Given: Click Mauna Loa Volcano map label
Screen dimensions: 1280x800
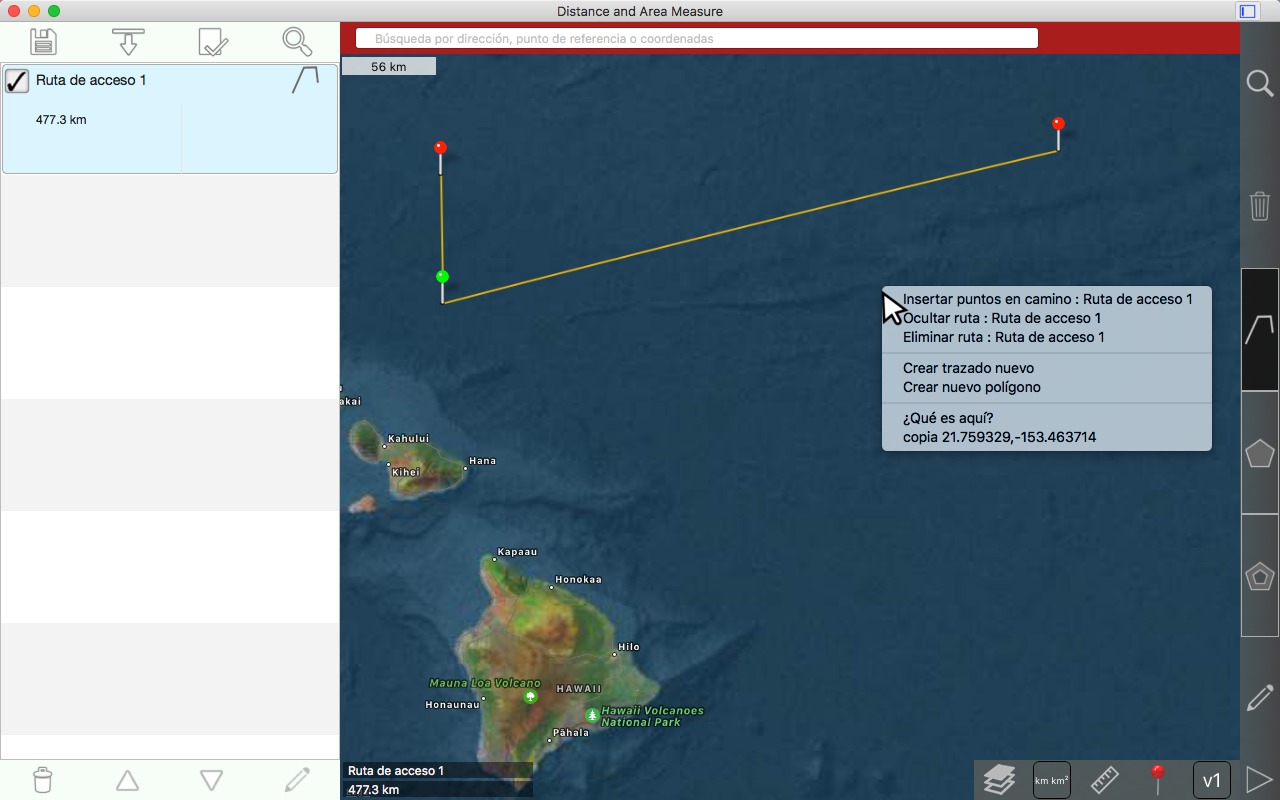Looking at the screenshot, I should tap(485, 684).
